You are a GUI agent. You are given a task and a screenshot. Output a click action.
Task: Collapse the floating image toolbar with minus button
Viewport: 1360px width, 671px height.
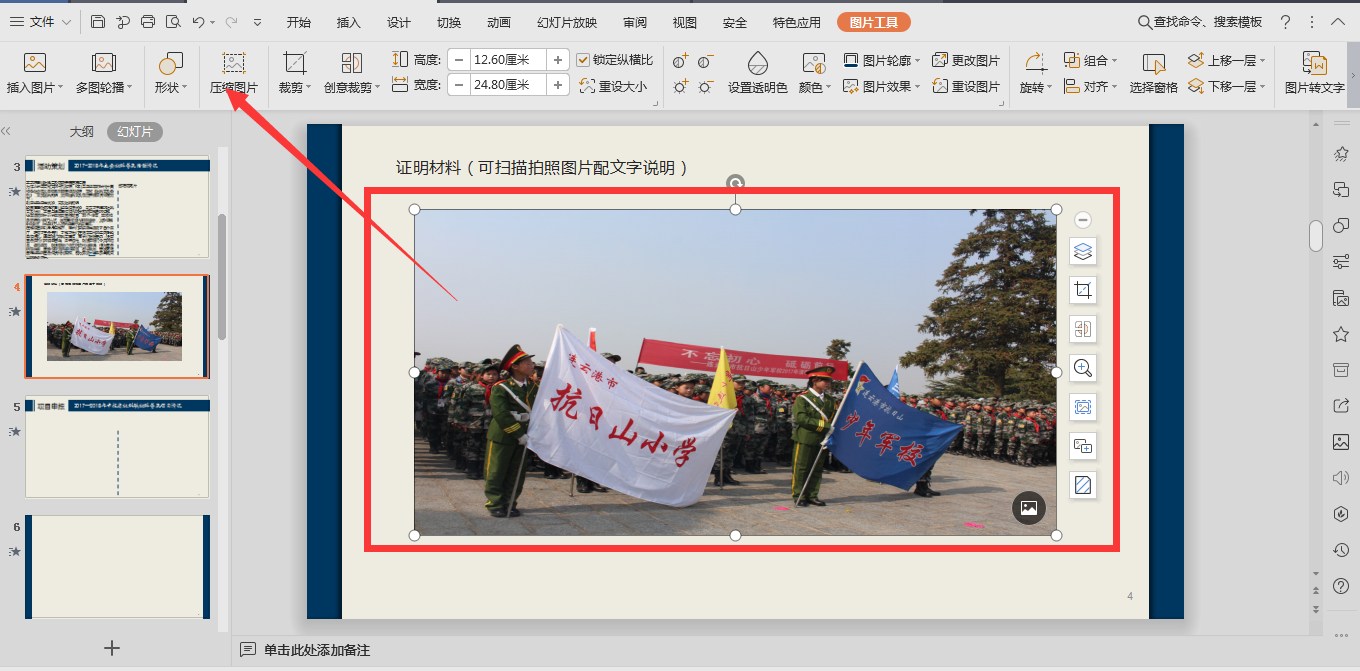point(1082,220)
